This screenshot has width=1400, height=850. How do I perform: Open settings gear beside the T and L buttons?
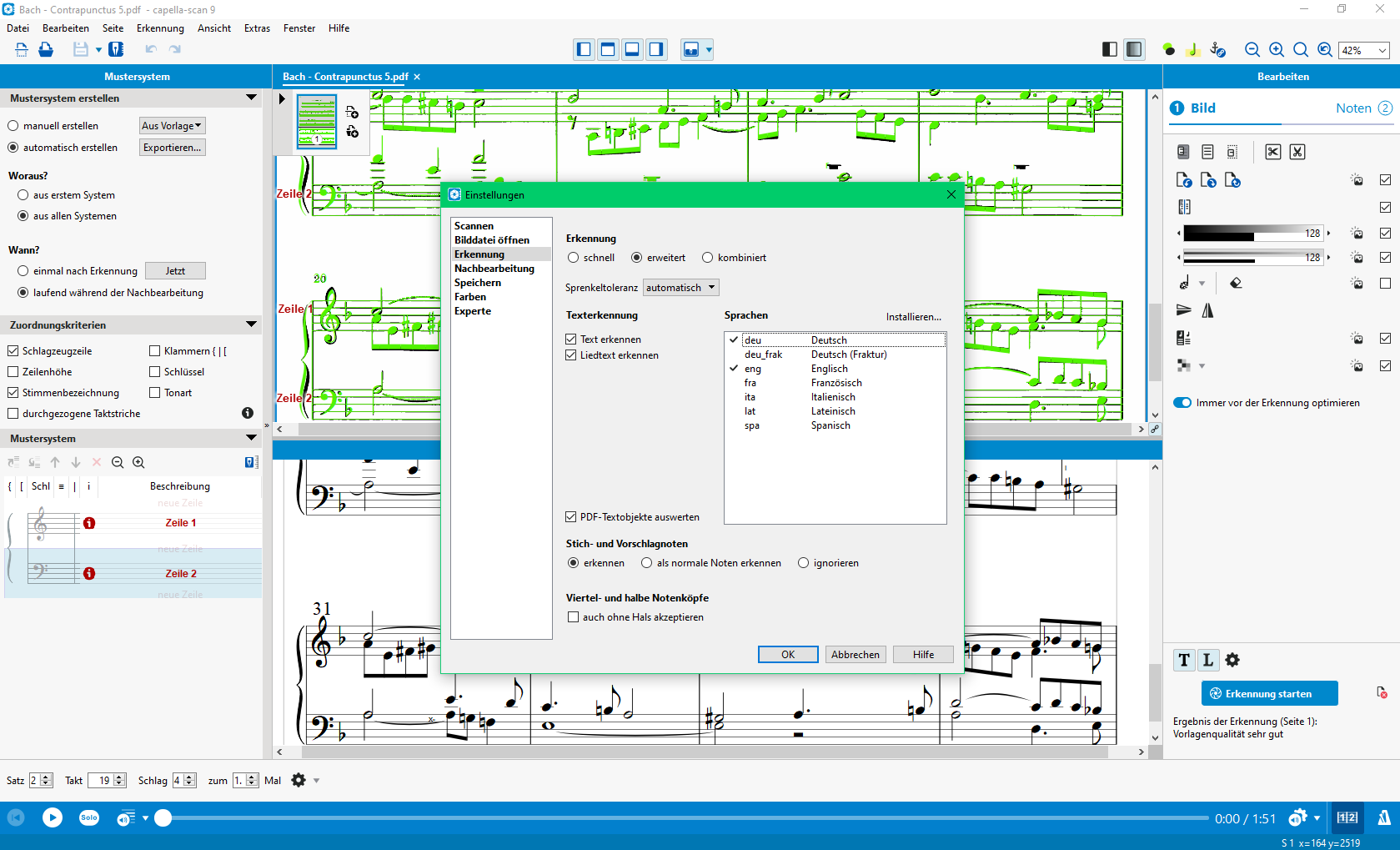pyautogui.click(x=1232, y=661)
